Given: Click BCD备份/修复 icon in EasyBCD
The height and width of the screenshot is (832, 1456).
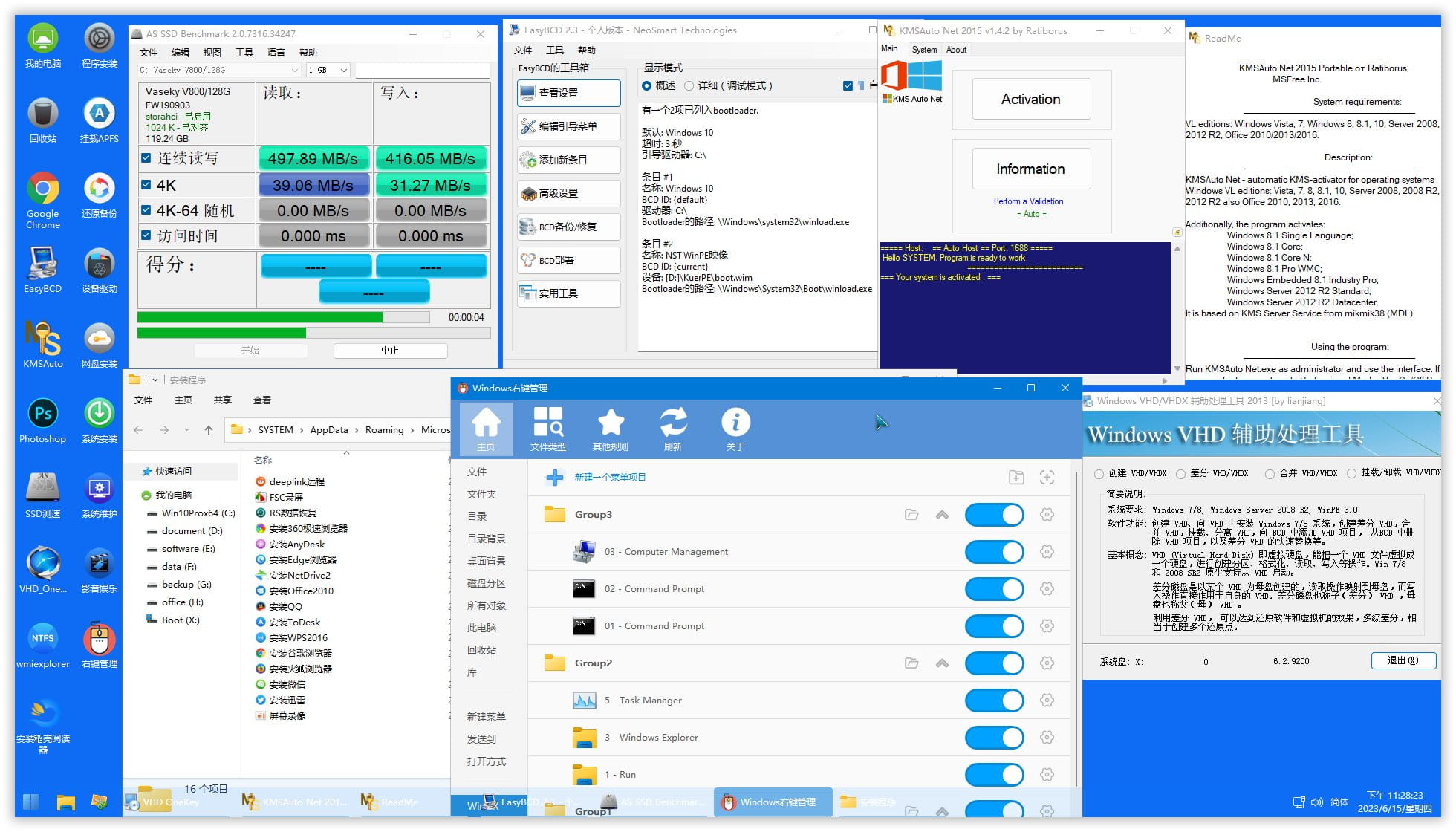Looking at the screenshot, I should pyautogui.click(x=568, y=227).
